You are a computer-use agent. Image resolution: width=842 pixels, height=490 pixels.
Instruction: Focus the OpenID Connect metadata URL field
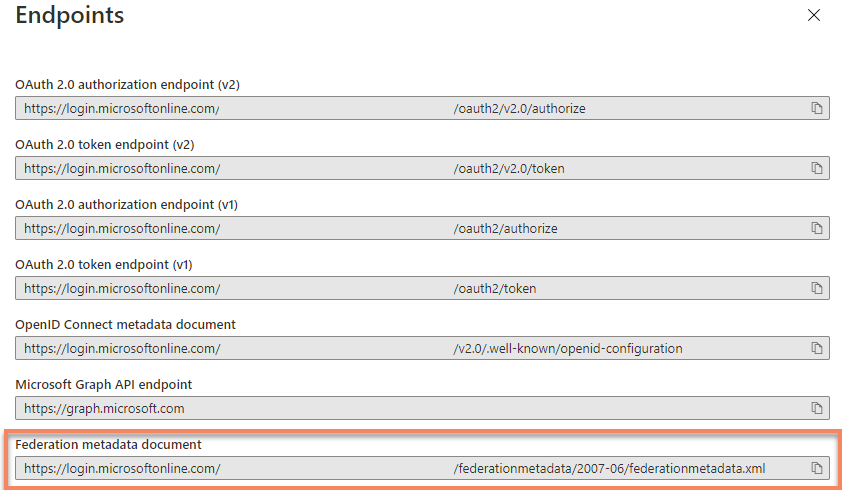[400, 348]
